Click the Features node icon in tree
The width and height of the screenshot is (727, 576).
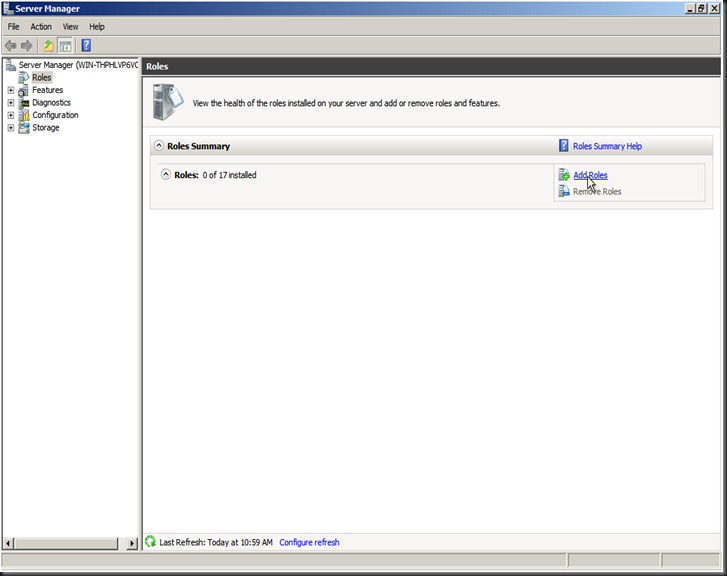pos(24,90)
